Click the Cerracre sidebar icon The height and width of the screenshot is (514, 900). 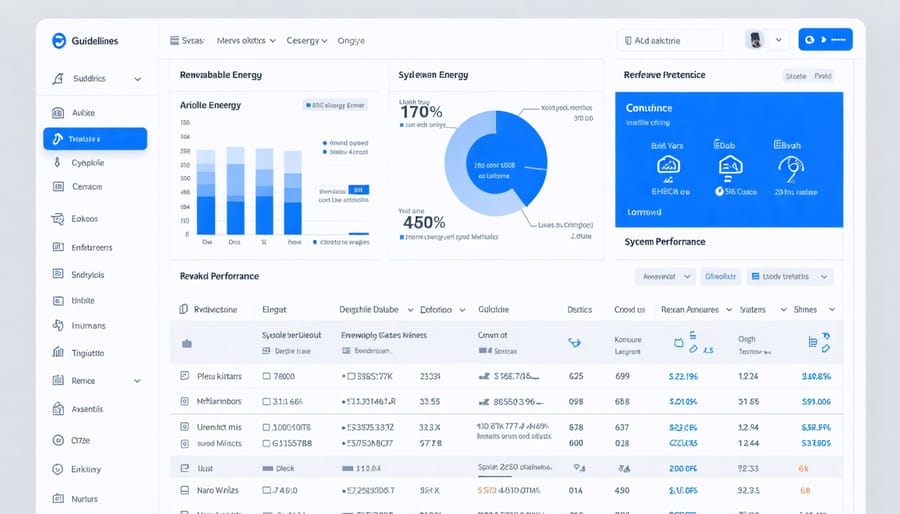pos(57,187)
